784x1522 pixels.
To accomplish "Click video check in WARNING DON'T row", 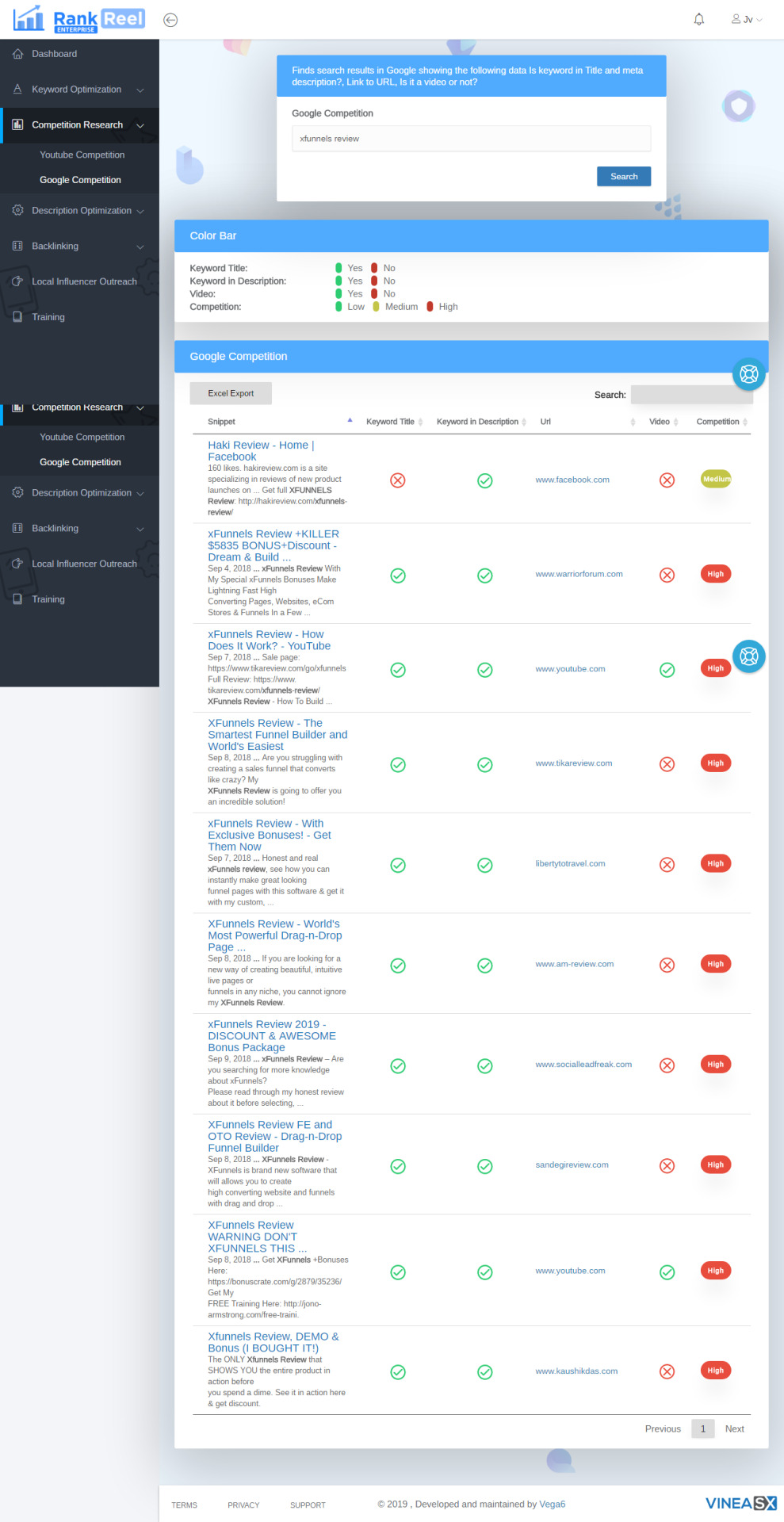I will point(667,1272).
